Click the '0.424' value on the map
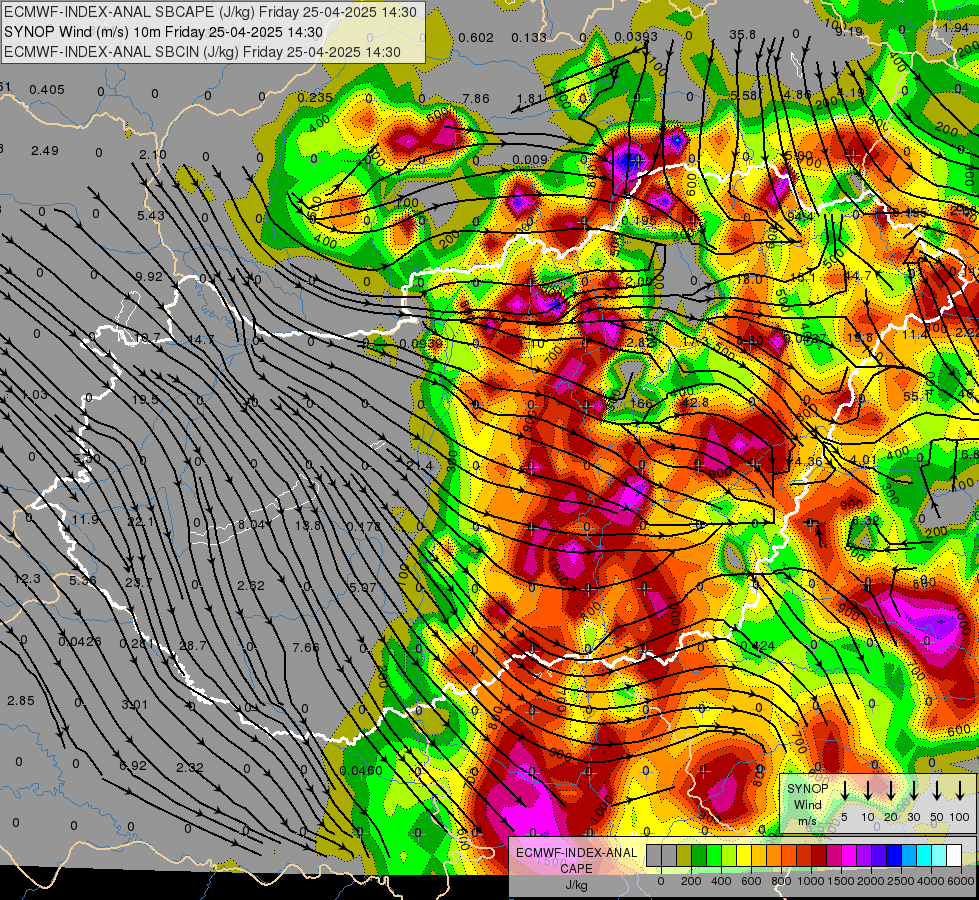 click(757, 645)
